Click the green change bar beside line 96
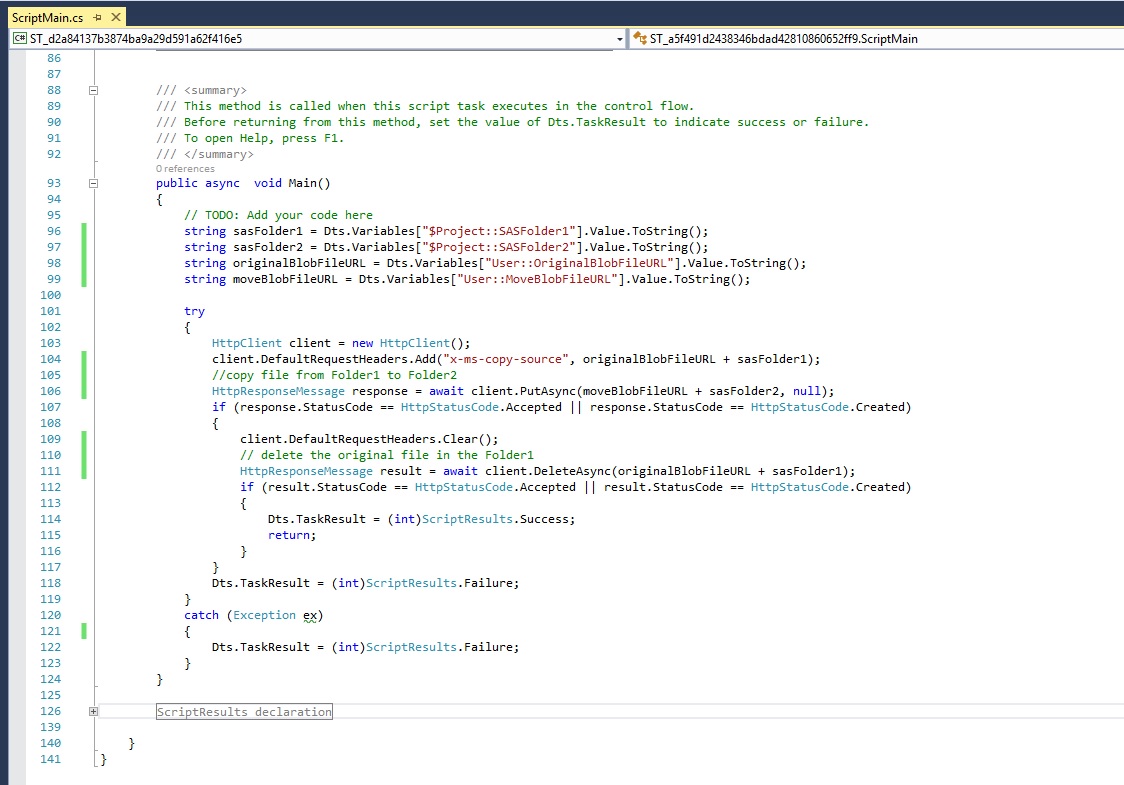1124x785 pixels. click(x=84, y=231)
